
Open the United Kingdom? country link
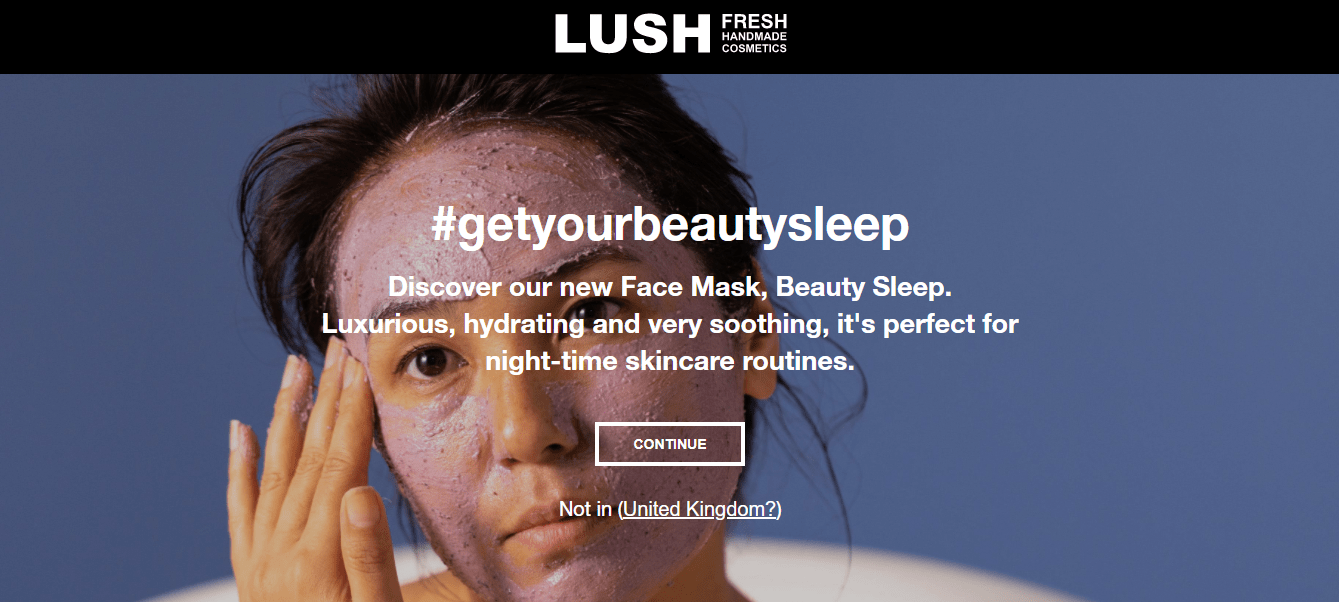pyautogui.click(x=700, y=509)
